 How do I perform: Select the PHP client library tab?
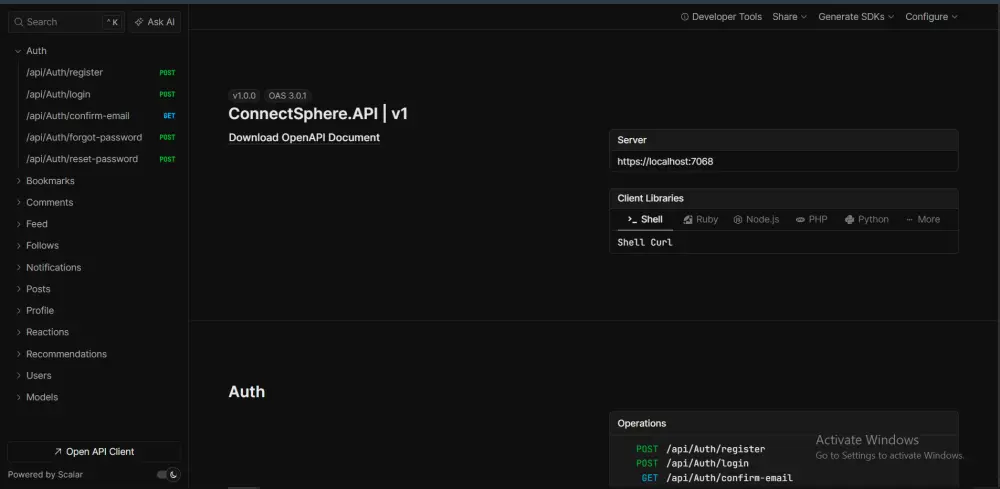click(x=811, y=219)
